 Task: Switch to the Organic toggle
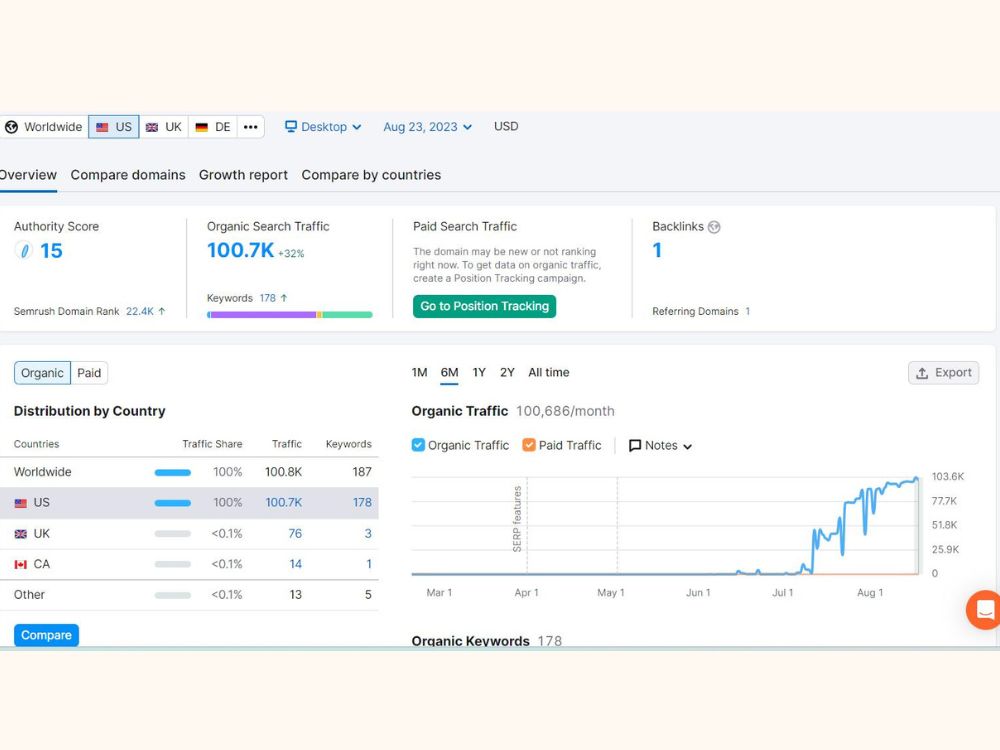[x=42, y=373]
